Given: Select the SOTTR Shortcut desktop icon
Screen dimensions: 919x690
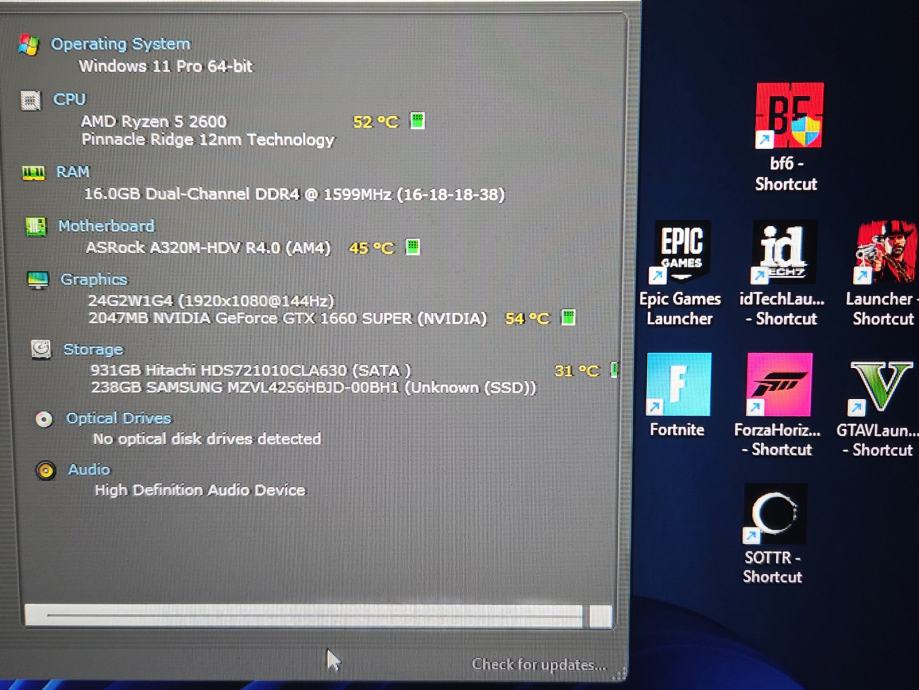Looking at the screenshot, I should pos(772,535).
